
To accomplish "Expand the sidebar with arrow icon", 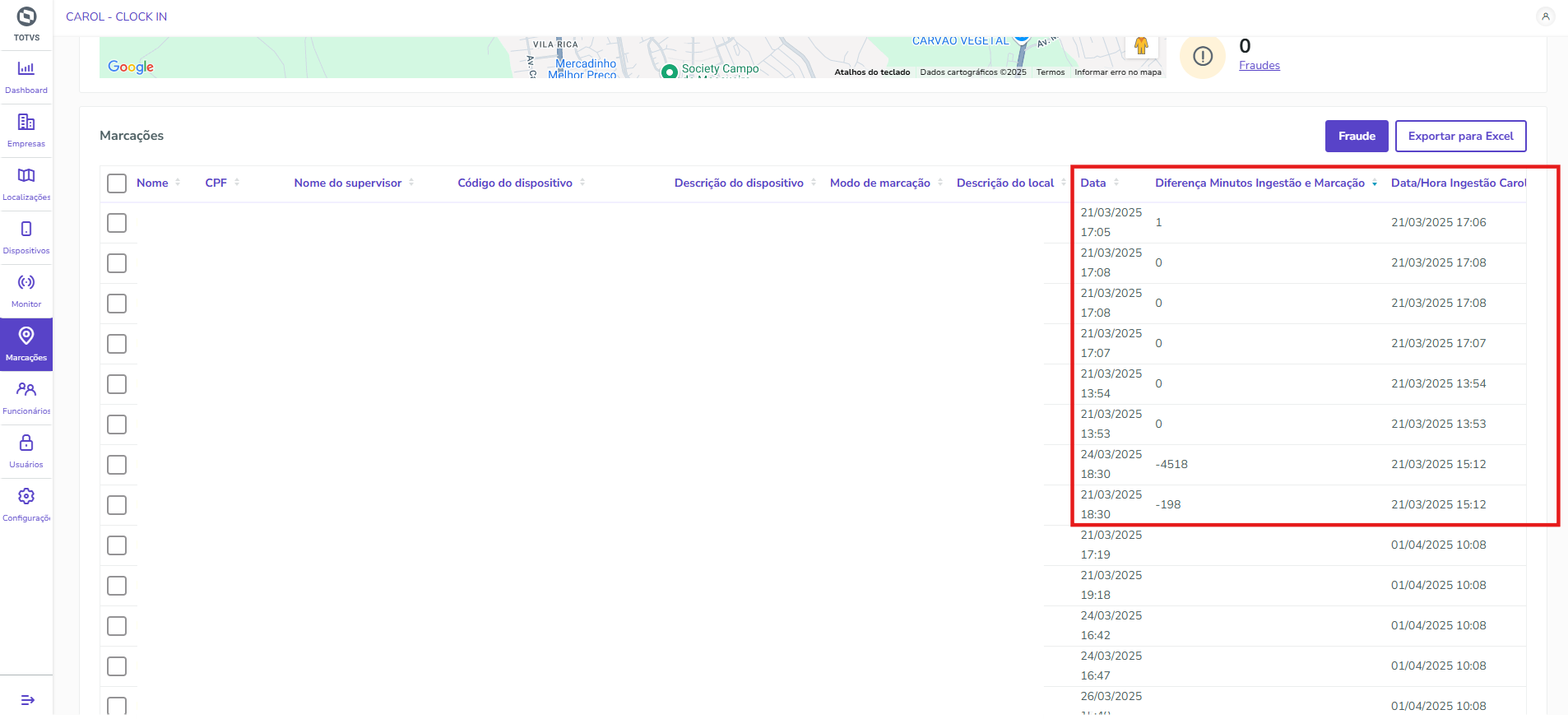I will coord(27,700).
